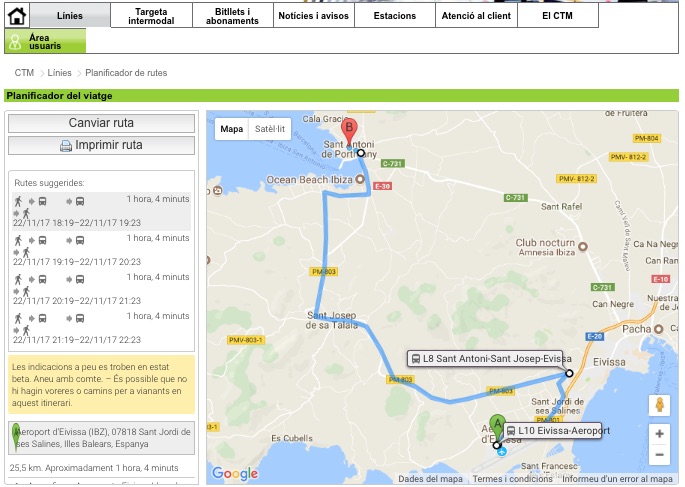Select route departing 20:19 arriving 21:23
The width and height of the screenshot is (685, 487).
click(x=101, y=289)
